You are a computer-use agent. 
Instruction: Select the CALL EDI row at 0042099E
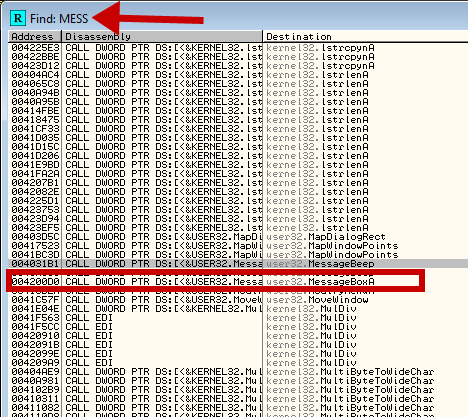click(238, 354)
